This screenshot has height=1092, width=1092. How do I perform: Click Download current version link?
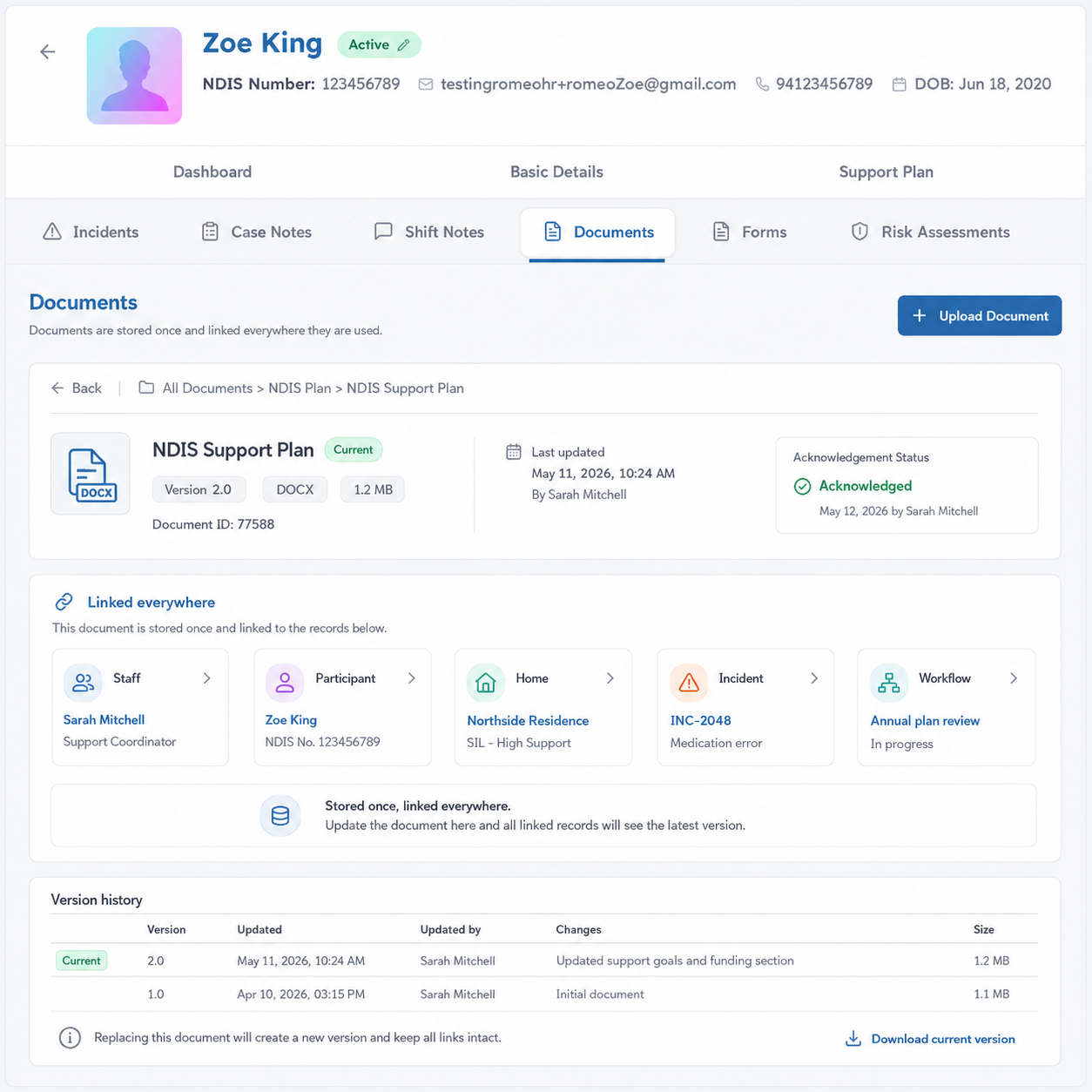(943, 1039)
